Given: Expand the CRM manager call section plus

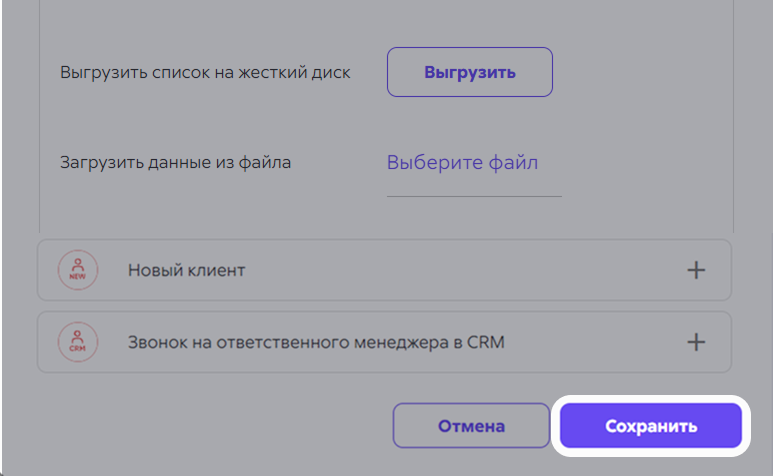Looking at the screenshot, I should 696,342.
